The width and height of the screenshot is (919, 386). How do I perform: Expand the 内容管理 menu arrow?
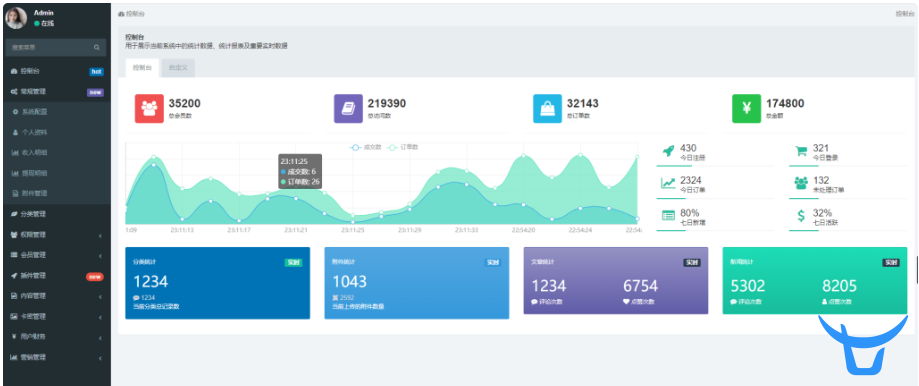tap(100, 297)
